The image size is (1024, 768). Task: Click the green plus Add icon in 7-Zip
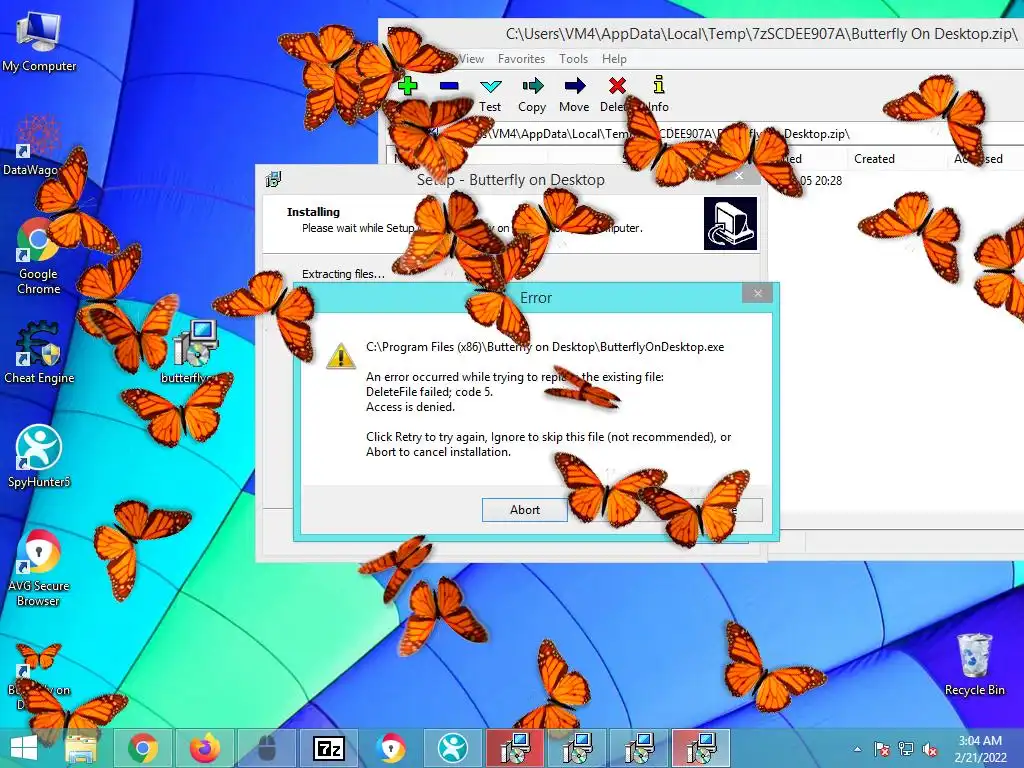(408, 86)
